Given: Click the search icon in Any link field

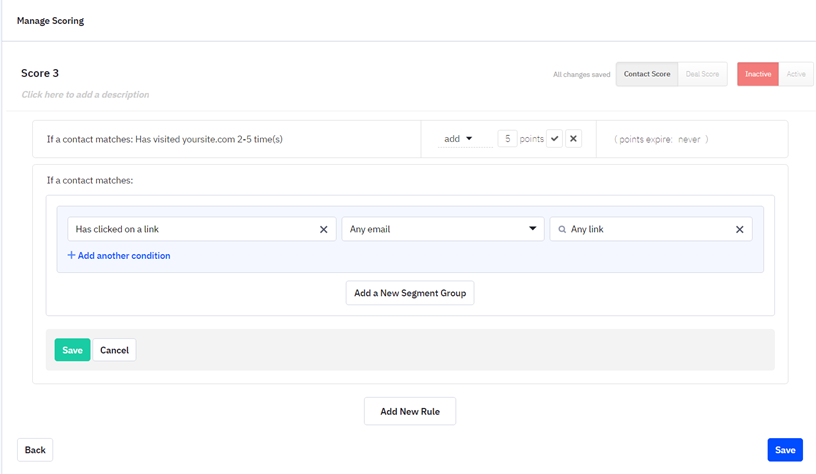Looking at the screenshot, I should tap(562, 229).
